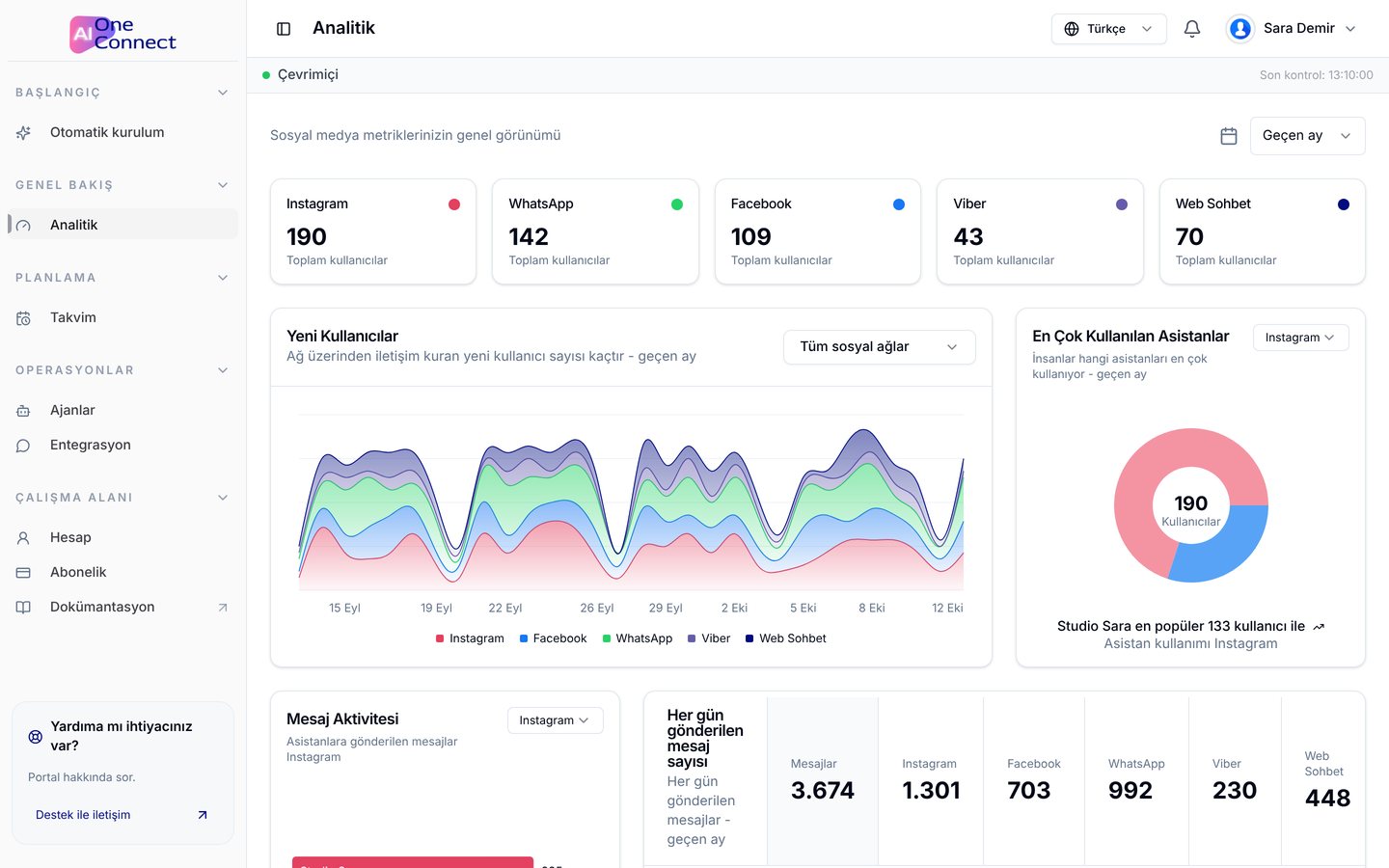
Task: Click the external arrow next to Dokümantasyon
Action: pyautogui.click(x=223, y=608)
